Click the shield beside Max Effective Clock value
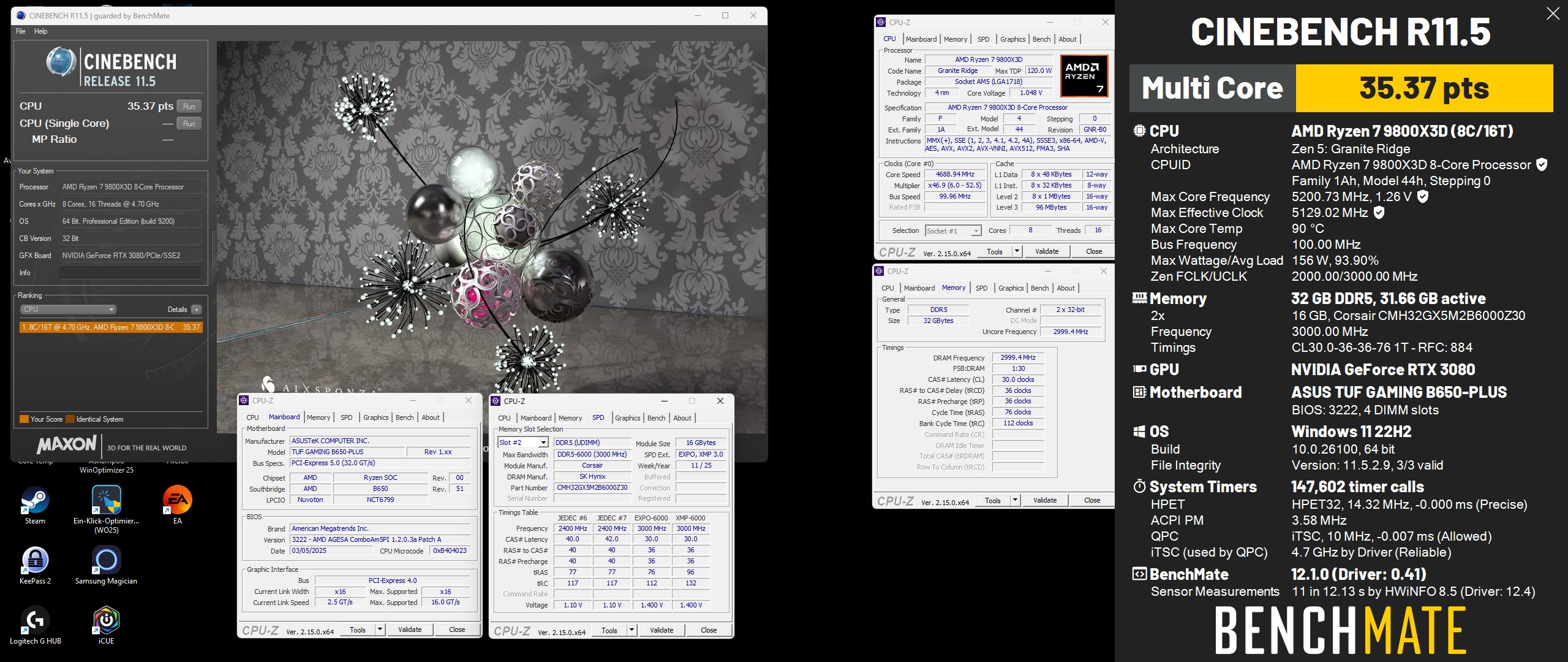 (1379, 213)
